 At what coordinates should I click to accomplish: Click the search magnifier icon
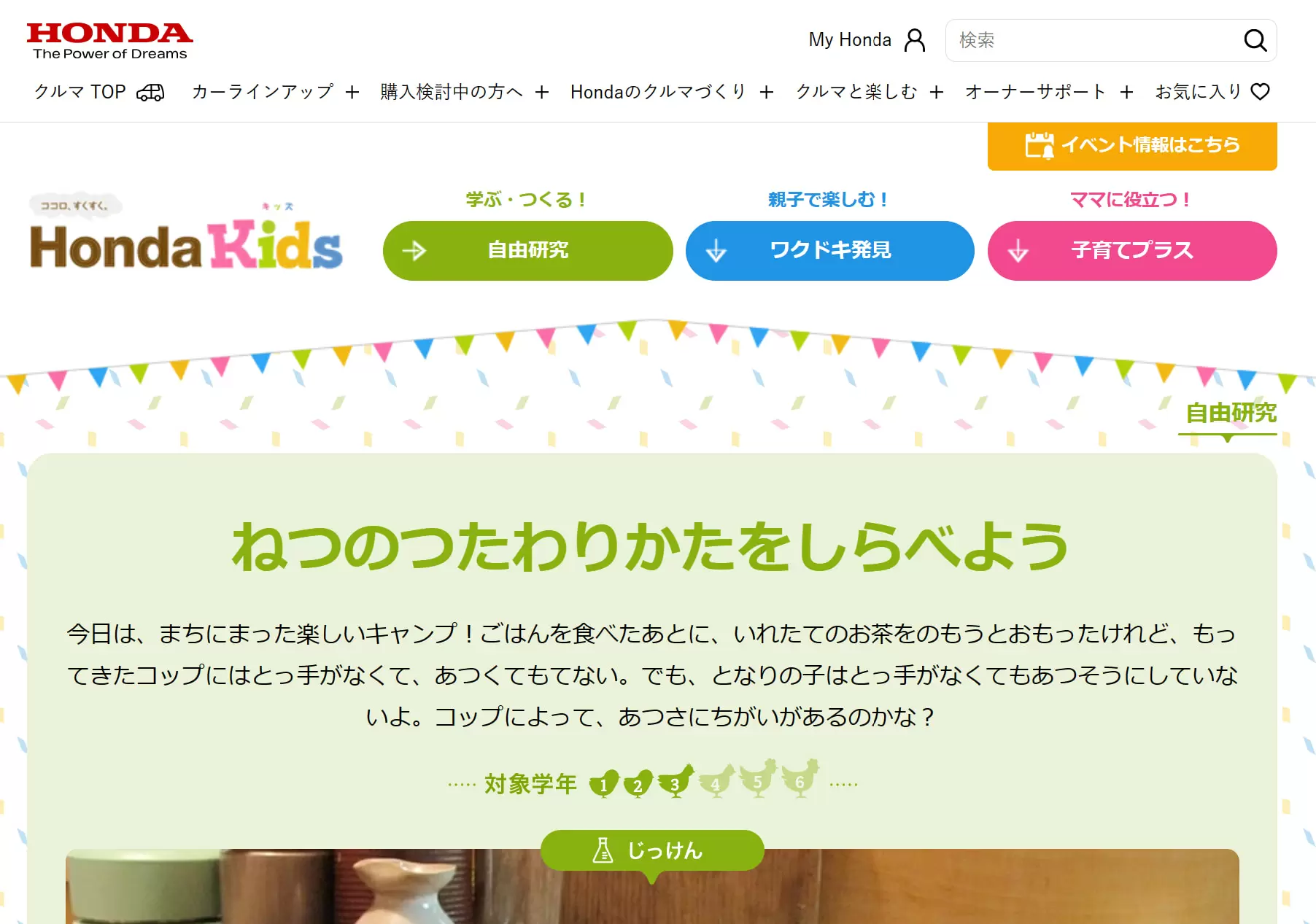point(1255,40)
